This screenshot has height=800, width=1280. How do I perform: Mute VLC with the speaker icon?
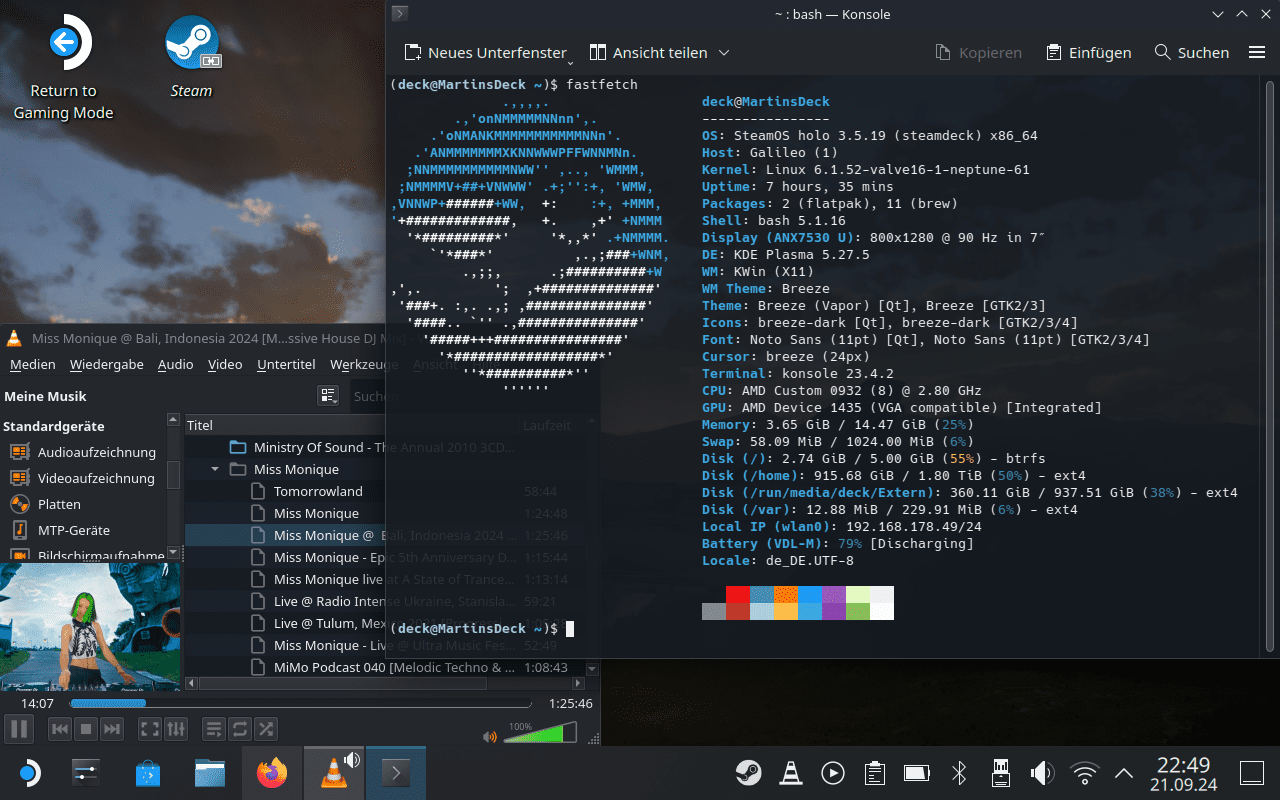(489, 737)
